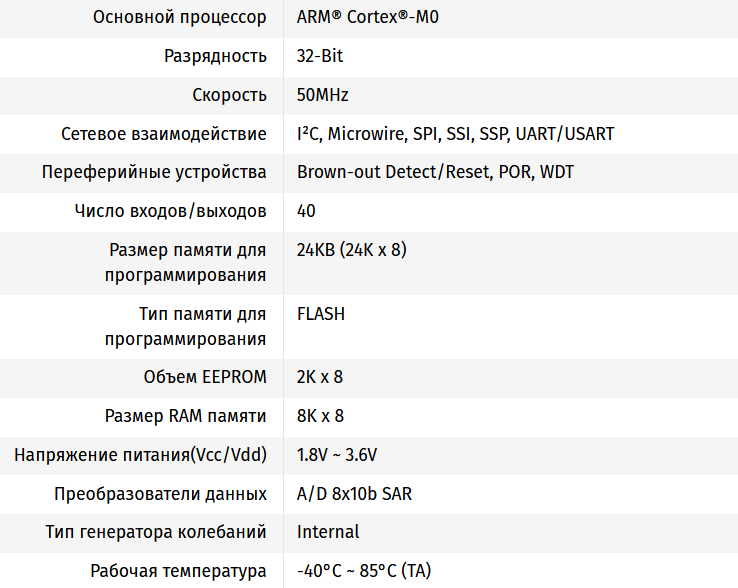This screenshot has width=738, height=588.
Task: Click the "A/D 8x10b SAR" value
Action: 354,494
